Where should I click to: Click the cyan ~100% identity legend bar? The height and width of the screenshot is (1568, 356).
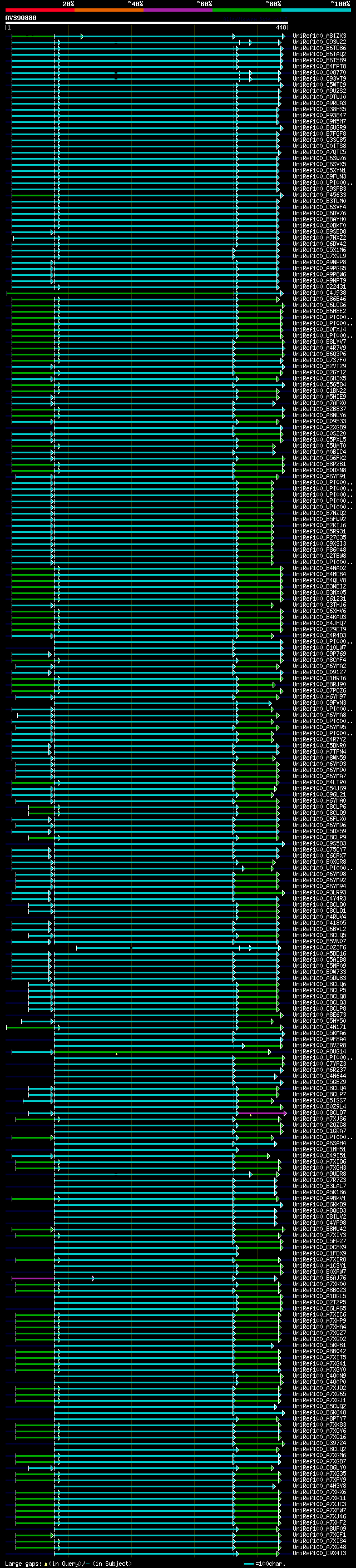pyautogui.click(x=316, y=10)
